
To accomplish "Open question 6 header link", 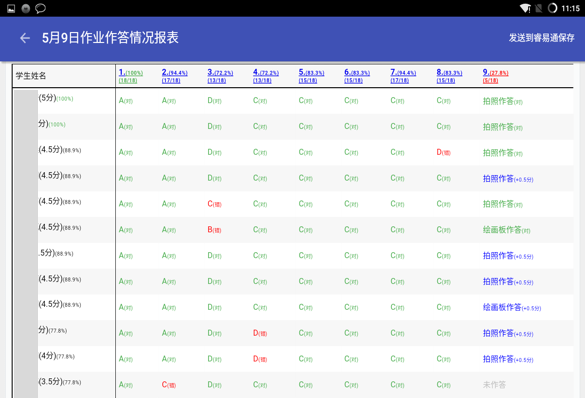I will point(357,76).
